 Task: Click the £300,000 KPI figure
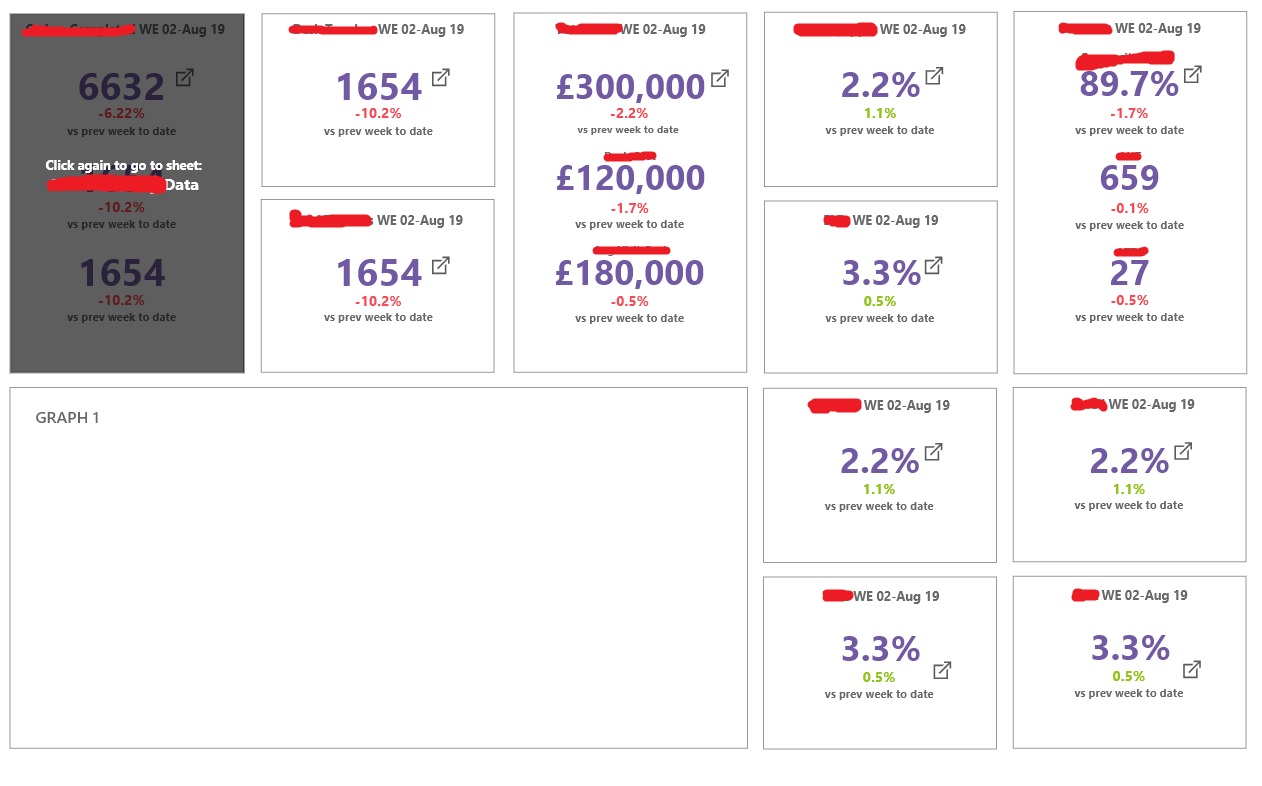630,87
